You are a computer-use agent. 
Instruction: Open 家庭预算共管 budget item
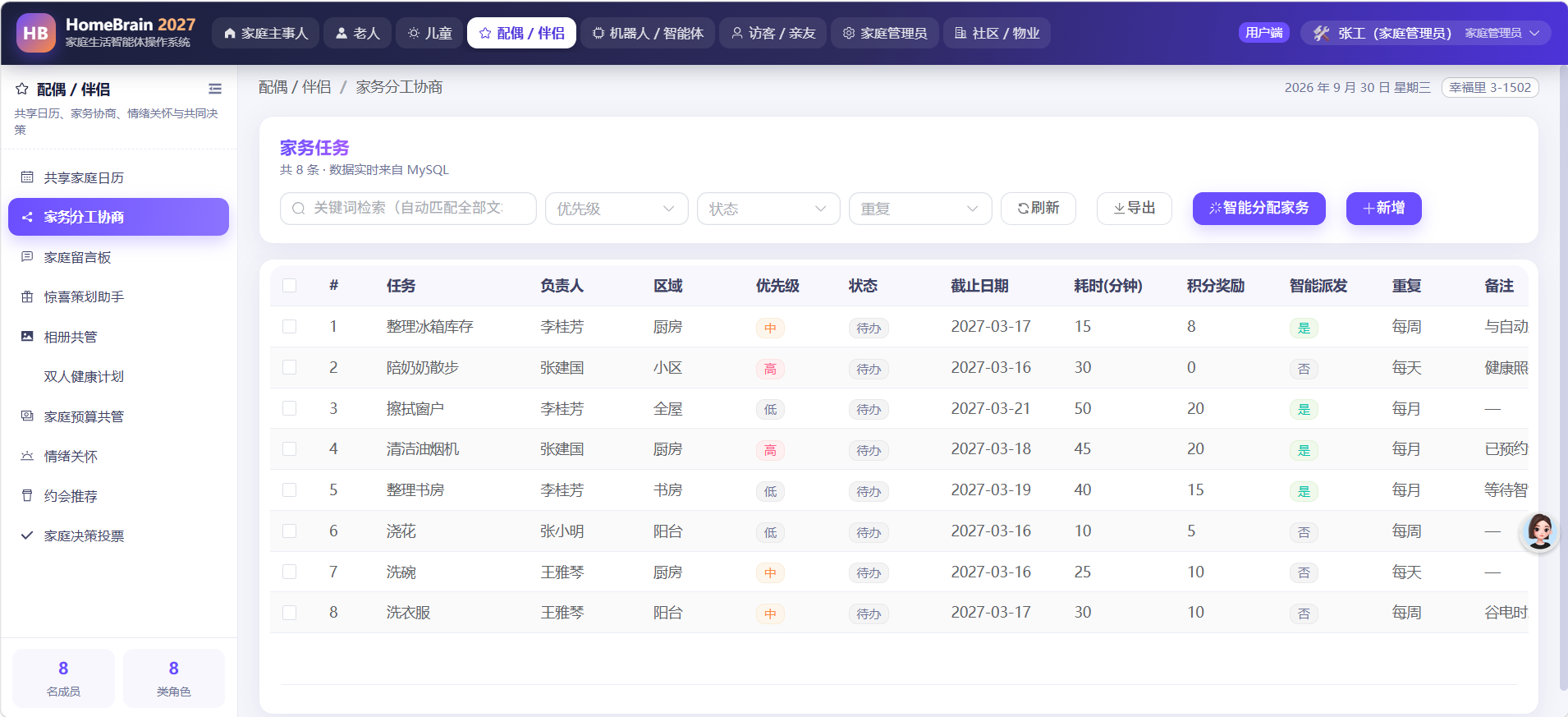tap(118, 416)
